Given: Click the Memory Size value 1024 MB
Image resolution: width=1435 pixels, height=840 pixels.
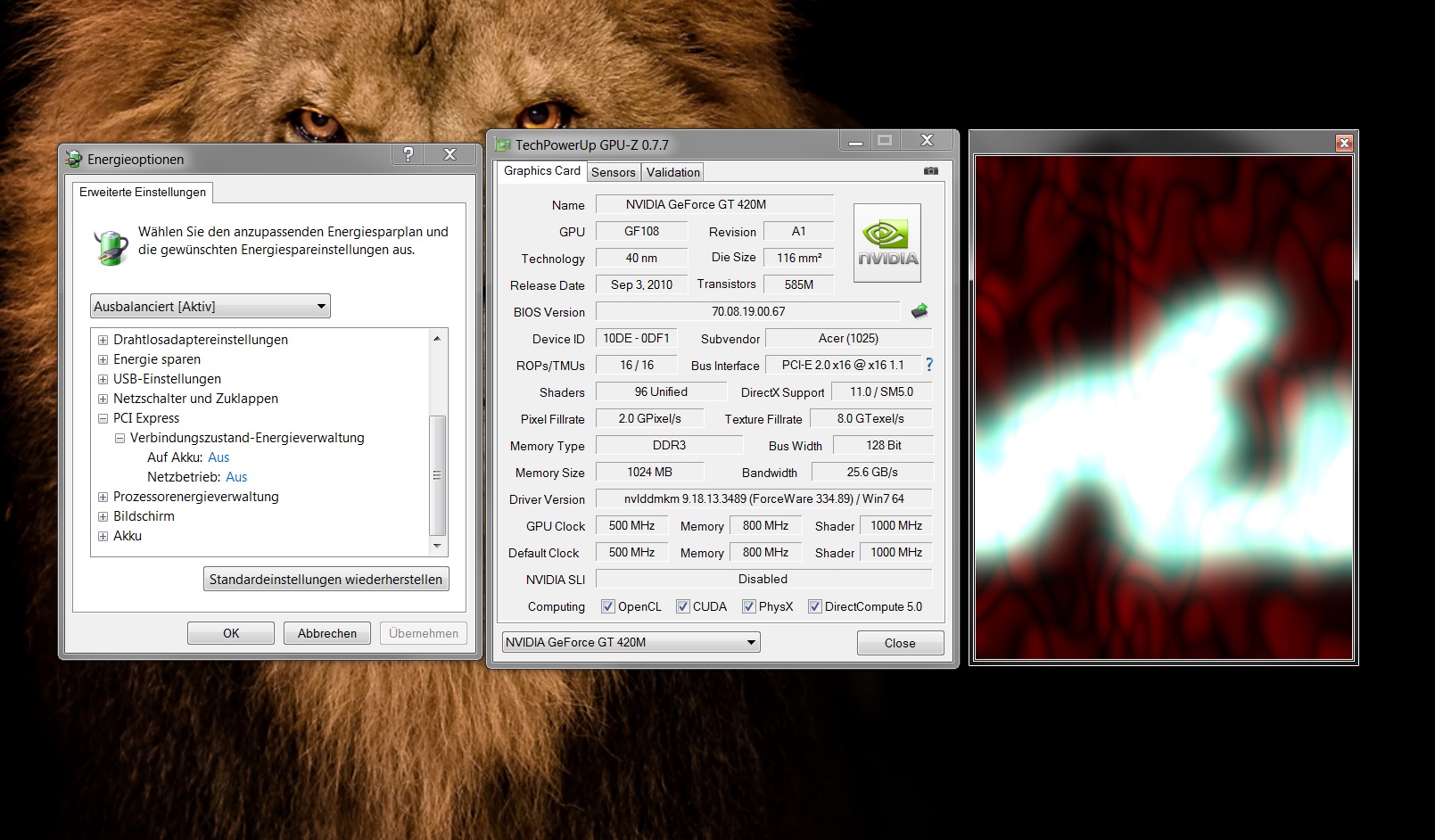Looking at the screenshot, I should point(649,472).
